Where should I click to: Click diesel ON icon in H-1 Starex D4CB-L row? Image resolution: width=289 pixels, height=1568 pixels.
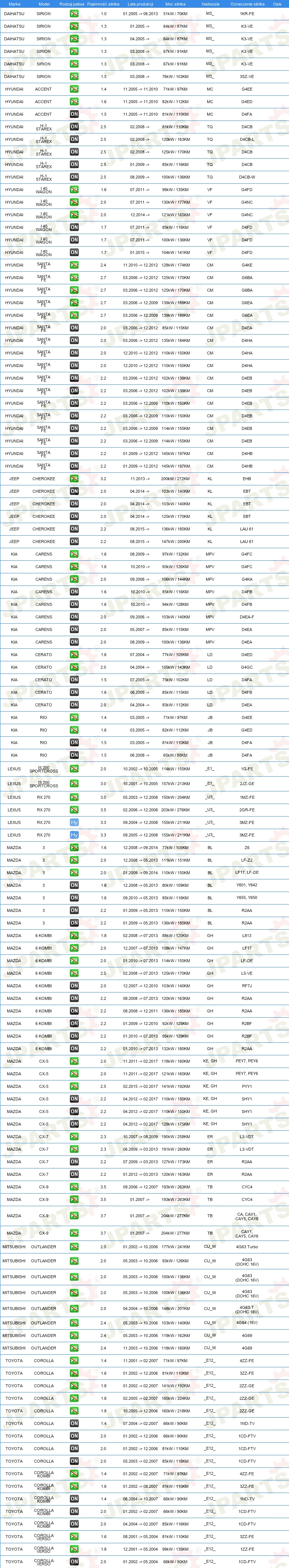[x=74, y=139]
